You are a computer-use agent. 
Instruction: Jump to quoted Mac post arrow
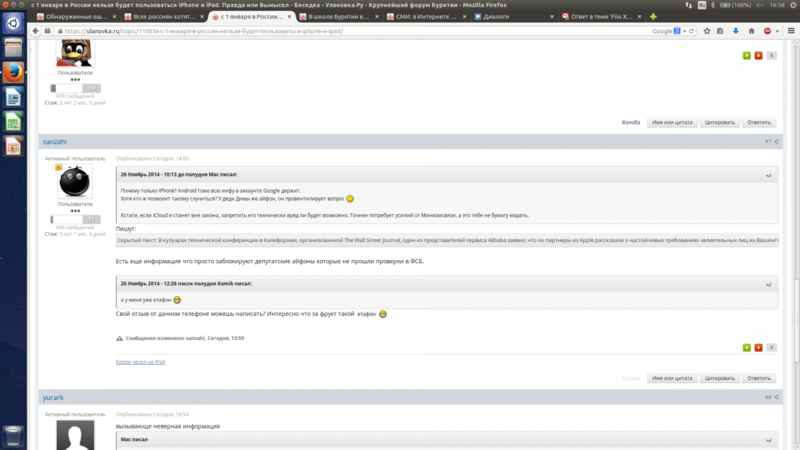768,175
